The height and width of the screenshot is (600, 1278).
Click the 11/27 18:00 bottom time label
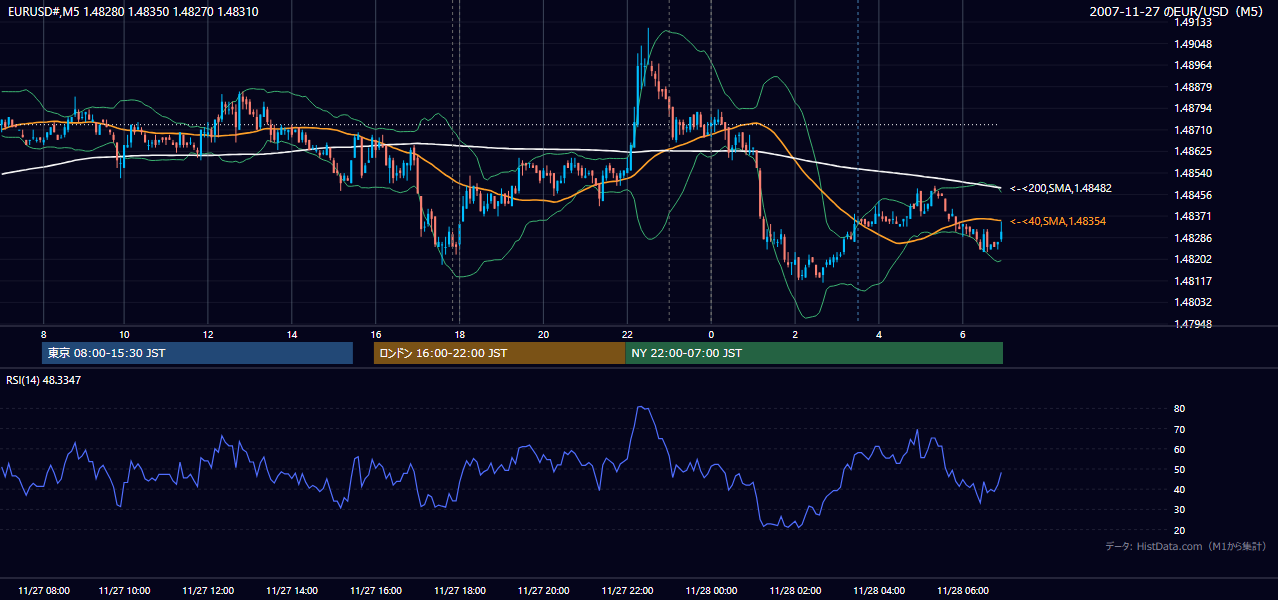(x=460, y=591)
